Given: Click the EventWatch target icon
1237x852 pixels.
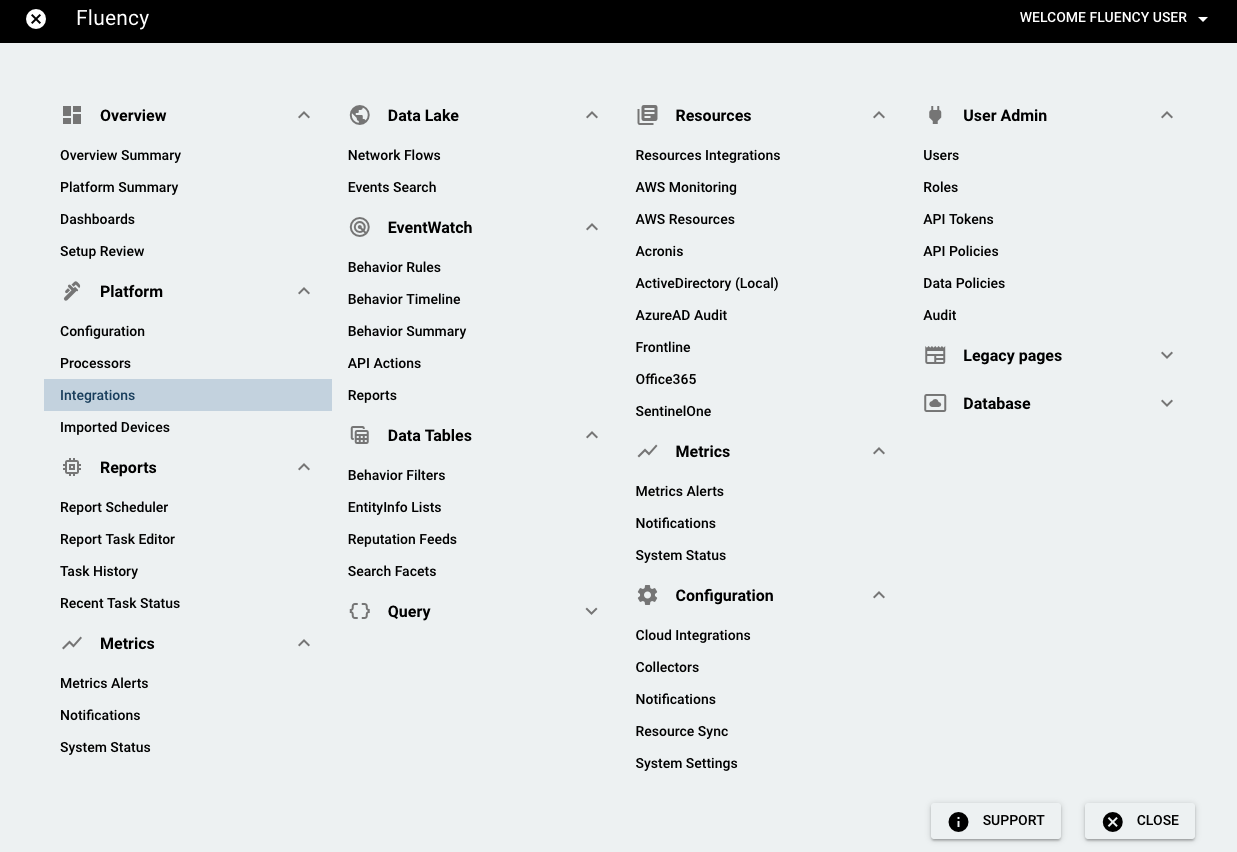Looking at the screenshot, I should click(360, 227).
